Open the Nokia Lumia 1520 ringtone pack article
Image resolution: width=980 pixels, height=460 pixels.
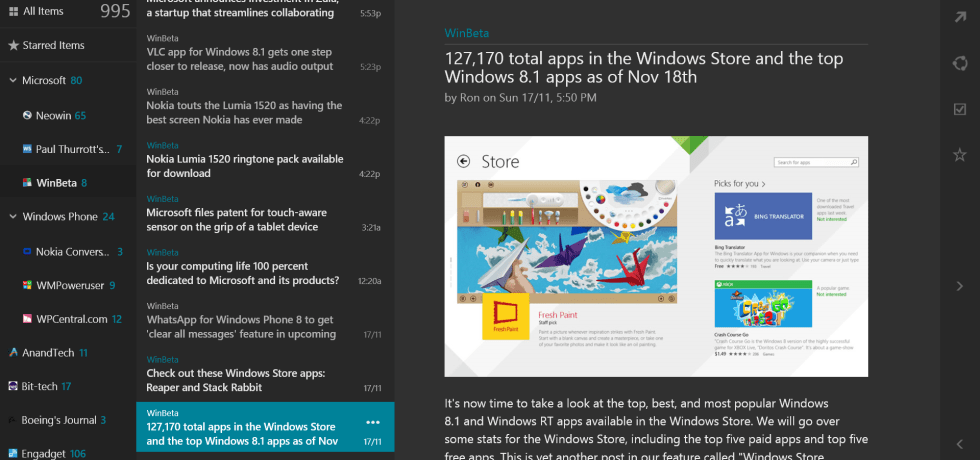coord(243,165)
